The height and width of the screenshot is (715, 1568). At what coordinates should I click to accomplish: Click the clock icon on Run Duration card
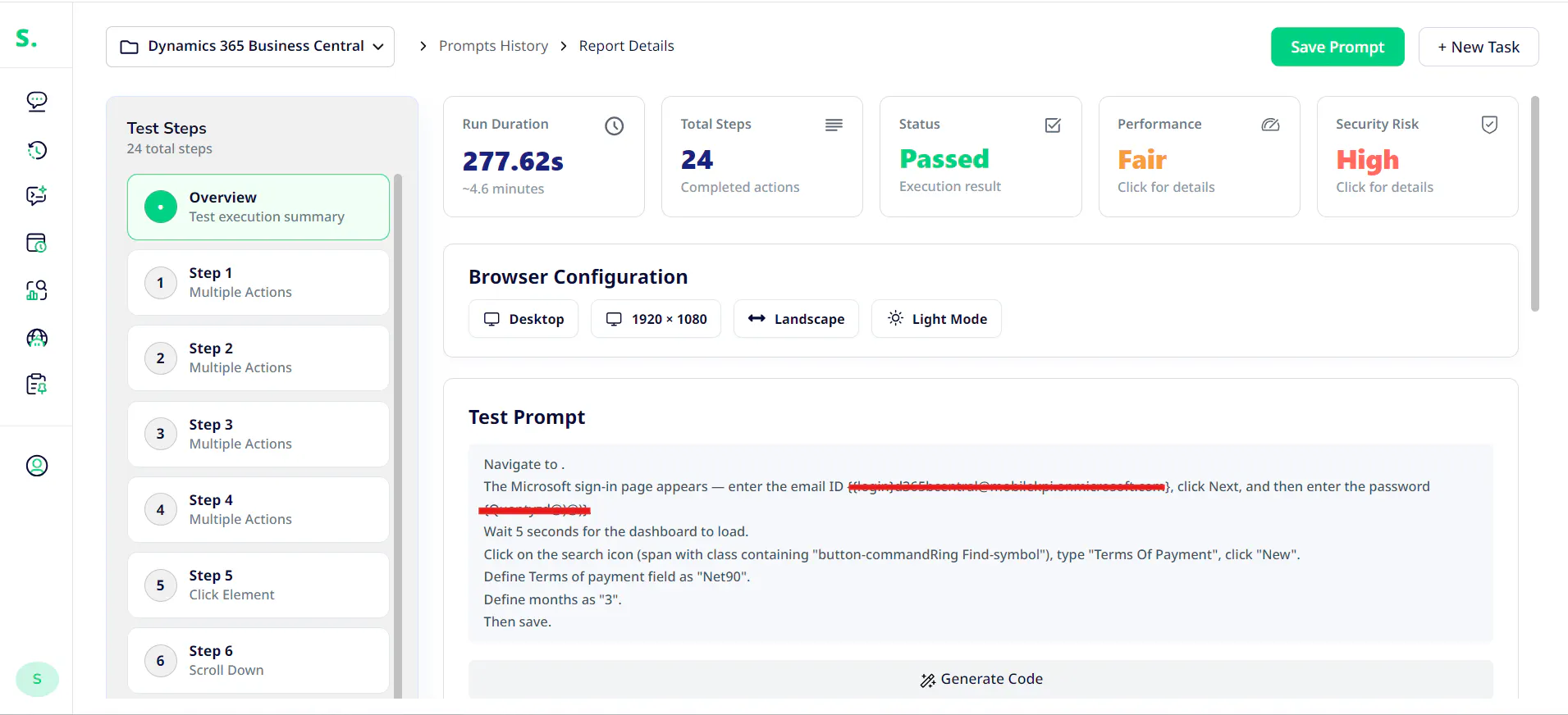tap(615, 125)
